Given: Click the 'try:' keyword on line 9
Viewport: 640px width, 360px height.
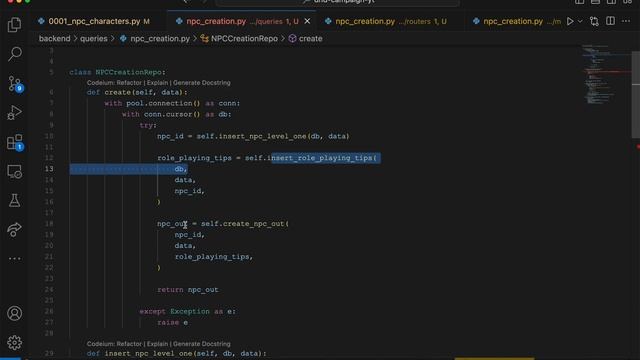Looking at the screenshot, I should (148, 125).
